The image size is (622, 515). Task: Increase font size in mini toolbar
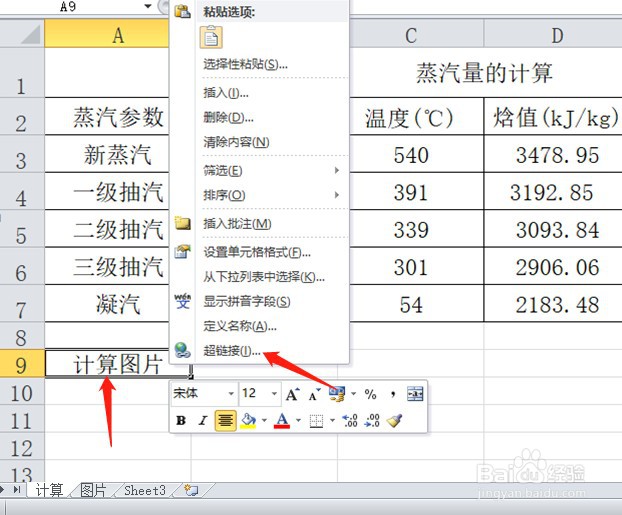click(292, 394)
